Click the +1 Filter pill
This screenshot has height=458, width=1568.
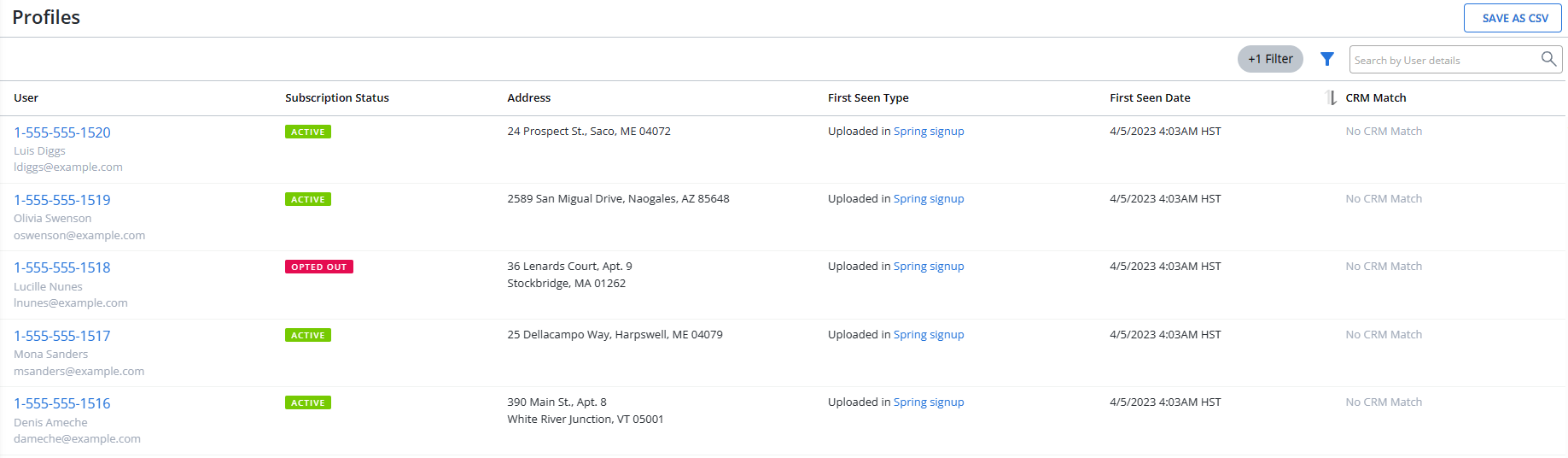point(1270,59)
